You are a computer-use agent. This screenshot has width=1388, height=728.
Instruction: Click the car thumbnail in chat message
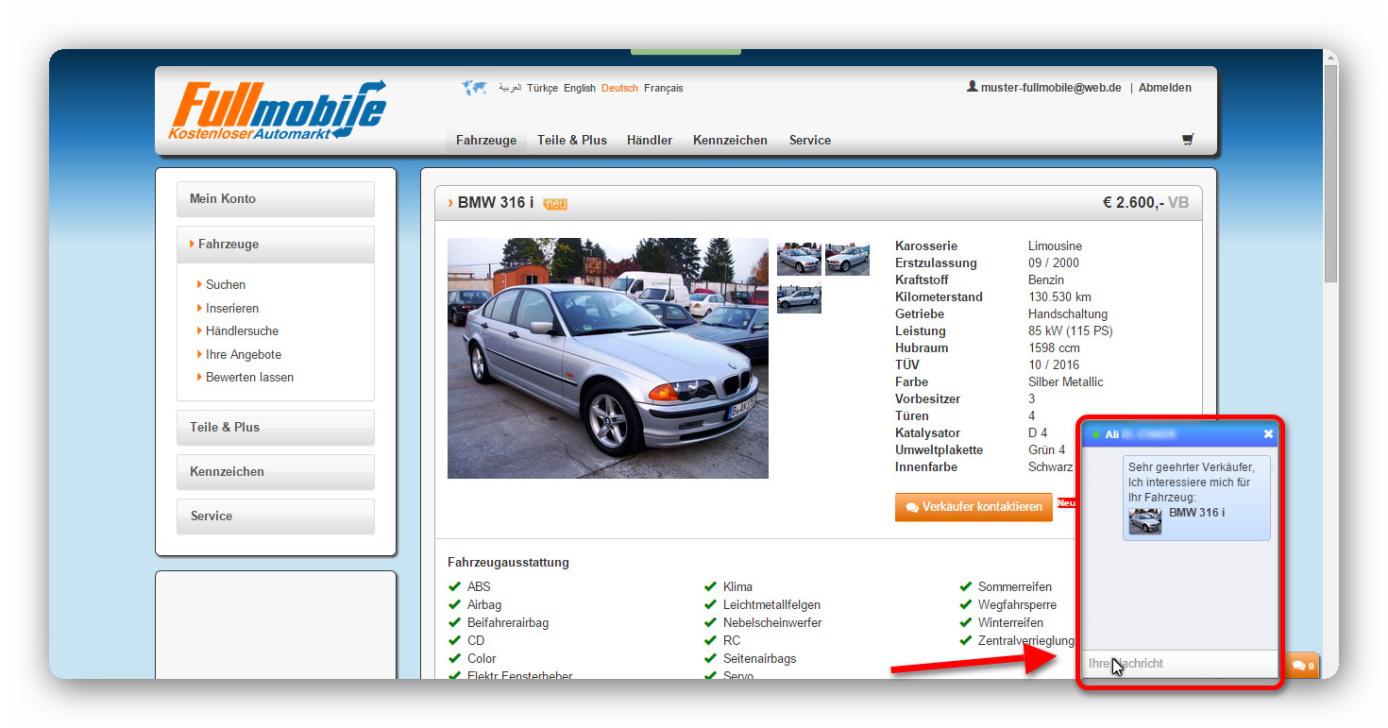(1146, 521)
